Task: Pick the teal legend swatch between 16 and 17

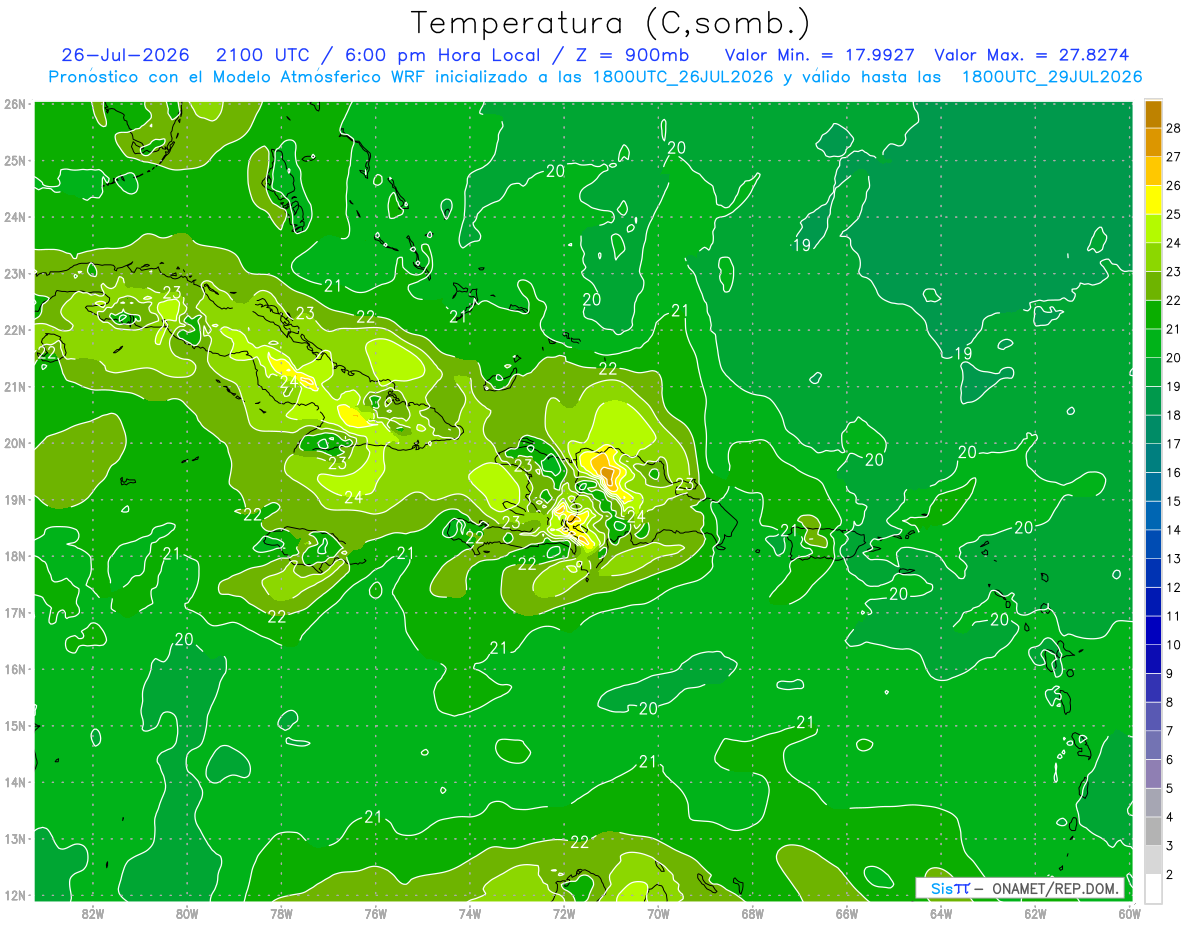Action: [x=1153, y=459]
